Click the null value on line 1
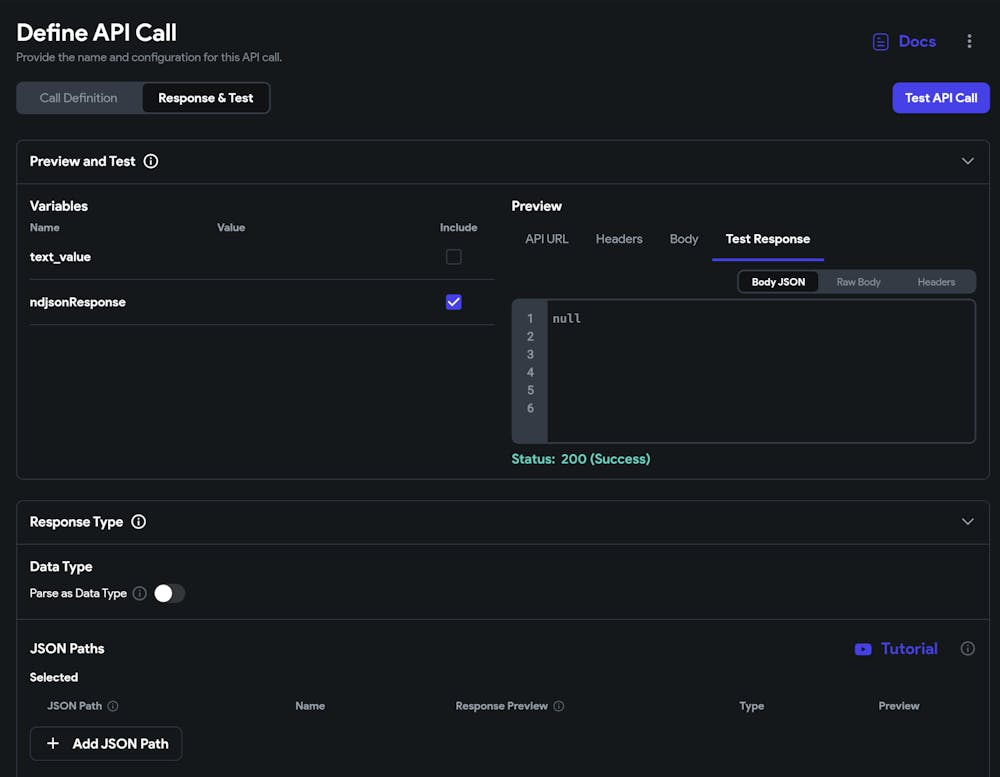1000x777 pixels. (566, 318)
